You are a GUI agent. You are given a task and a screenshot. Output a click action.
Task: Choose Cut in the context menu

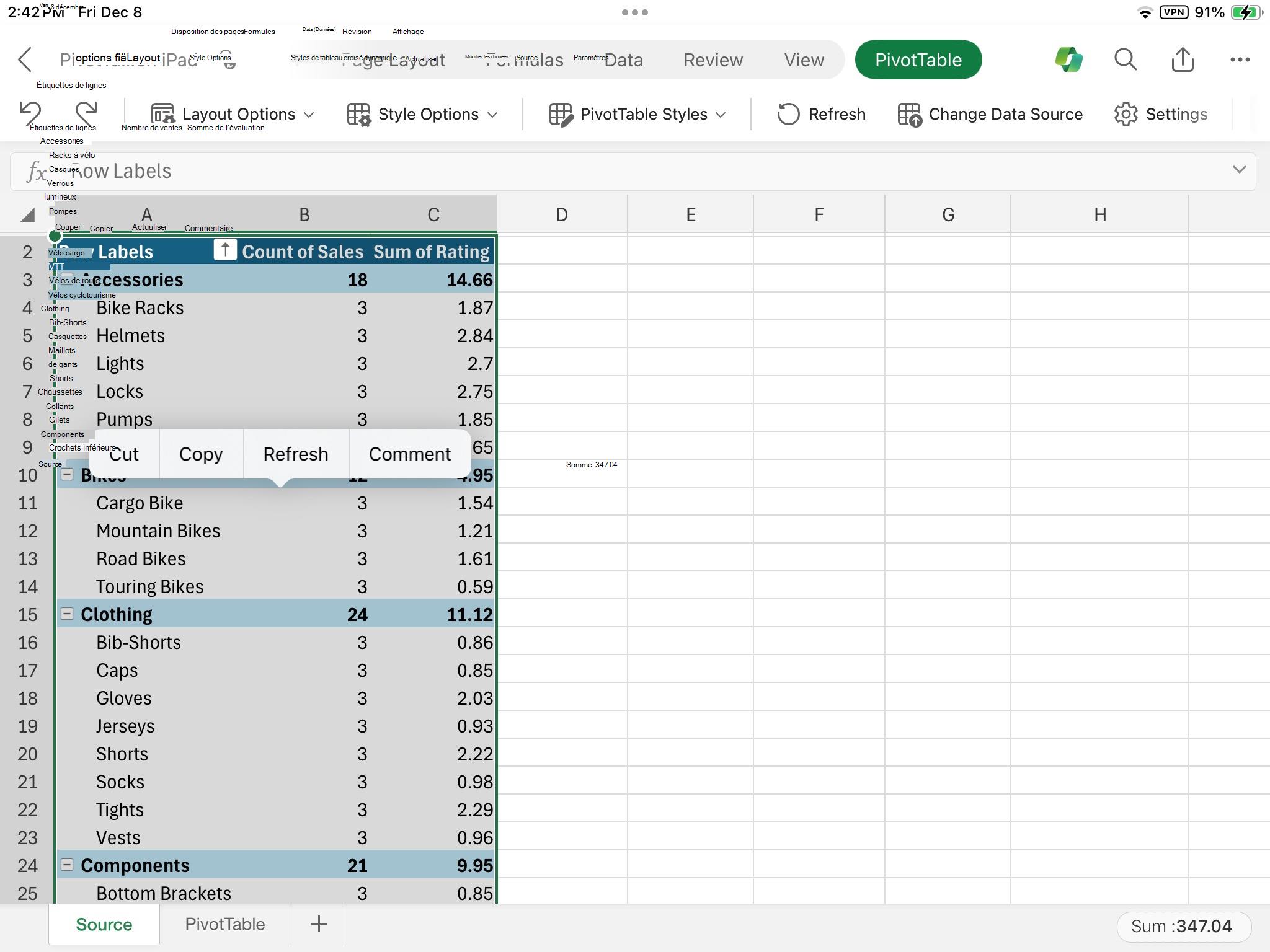pos(124,454)
